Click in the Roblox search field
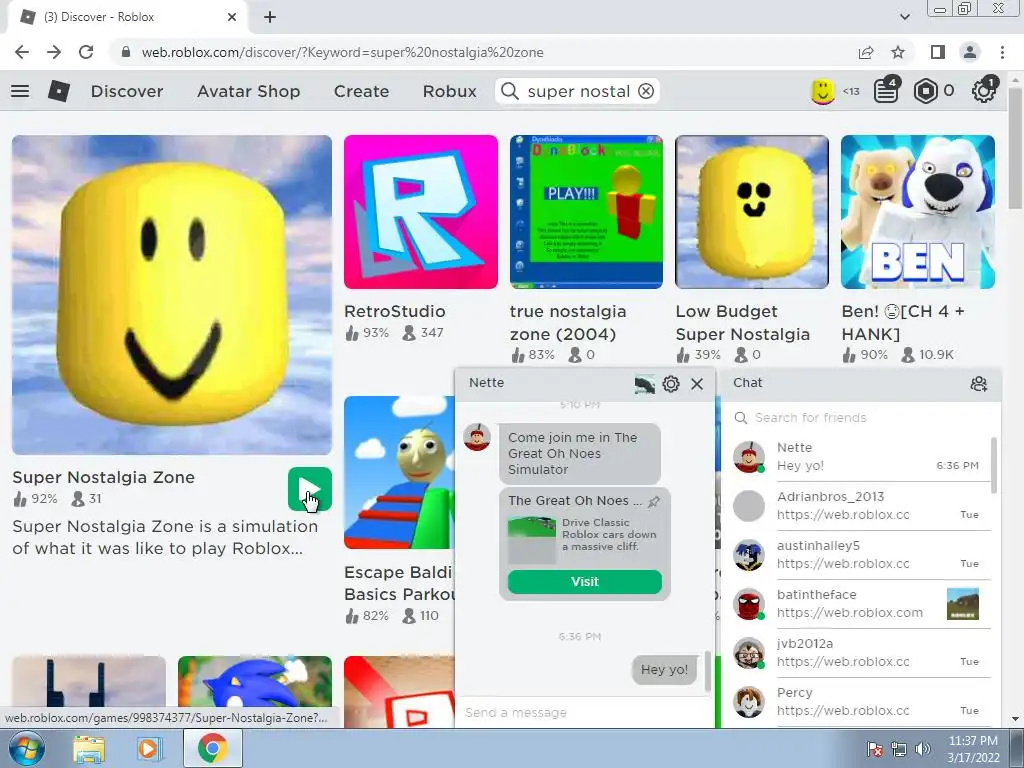The width and height of the screenshot is (1024, 768). [x=577, y=91]
